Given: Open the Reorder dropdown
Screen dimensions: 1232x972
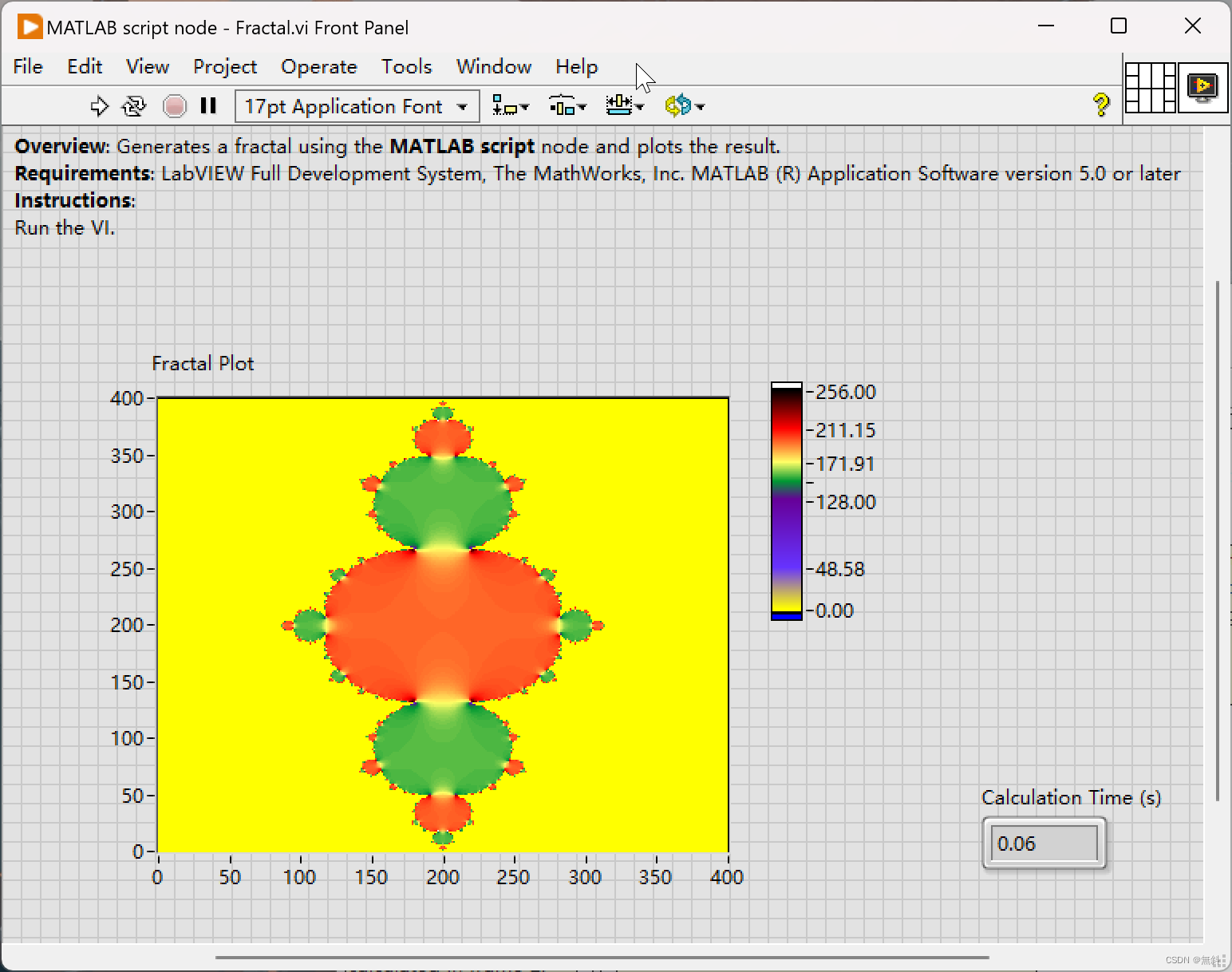Looking at the screenshot, I should tap(685, 106).
